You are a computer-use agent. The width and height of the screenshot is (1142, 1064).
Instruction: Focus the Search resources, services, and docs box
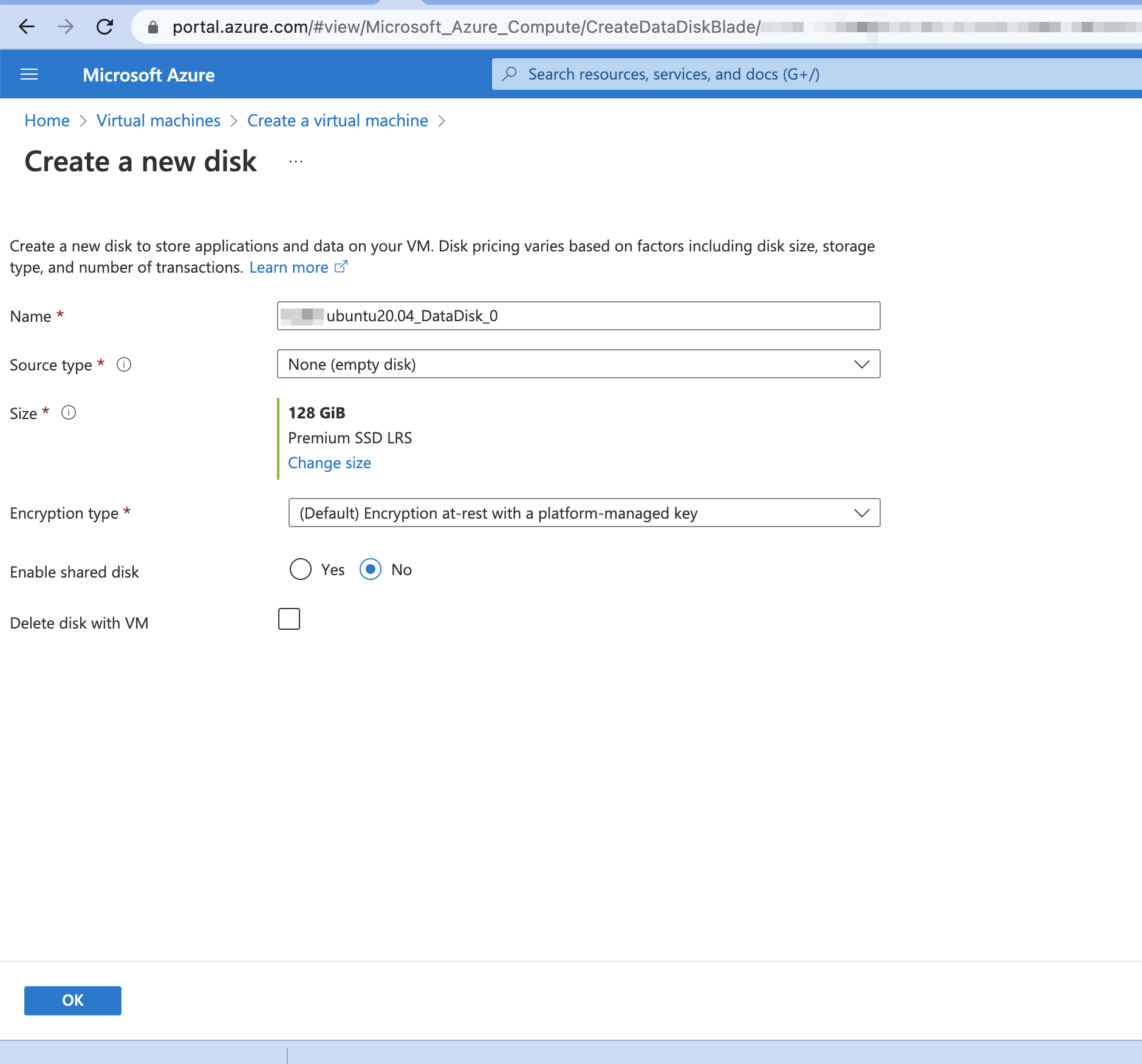[816, 74]
